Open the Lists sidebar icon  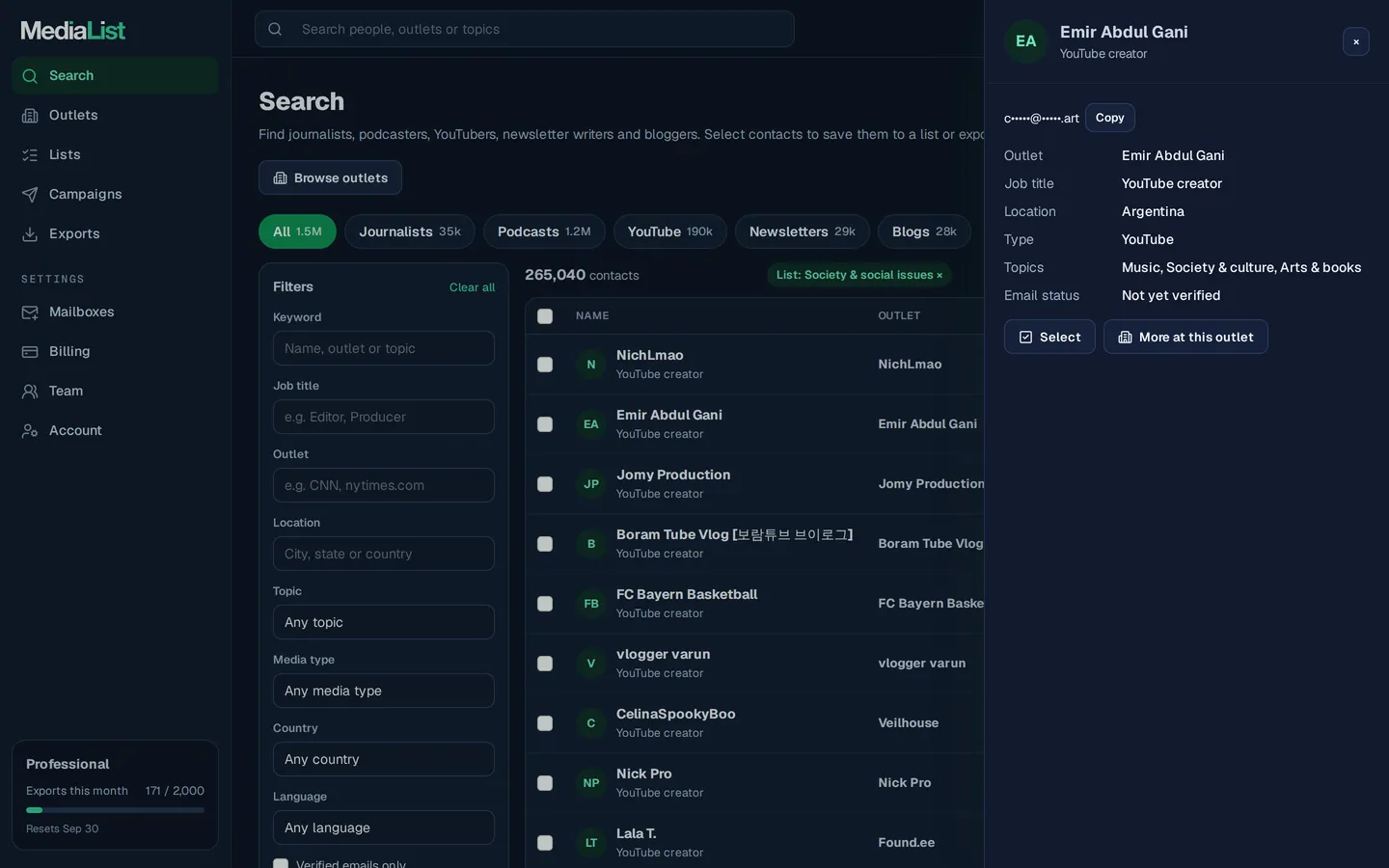coord(30,155)
